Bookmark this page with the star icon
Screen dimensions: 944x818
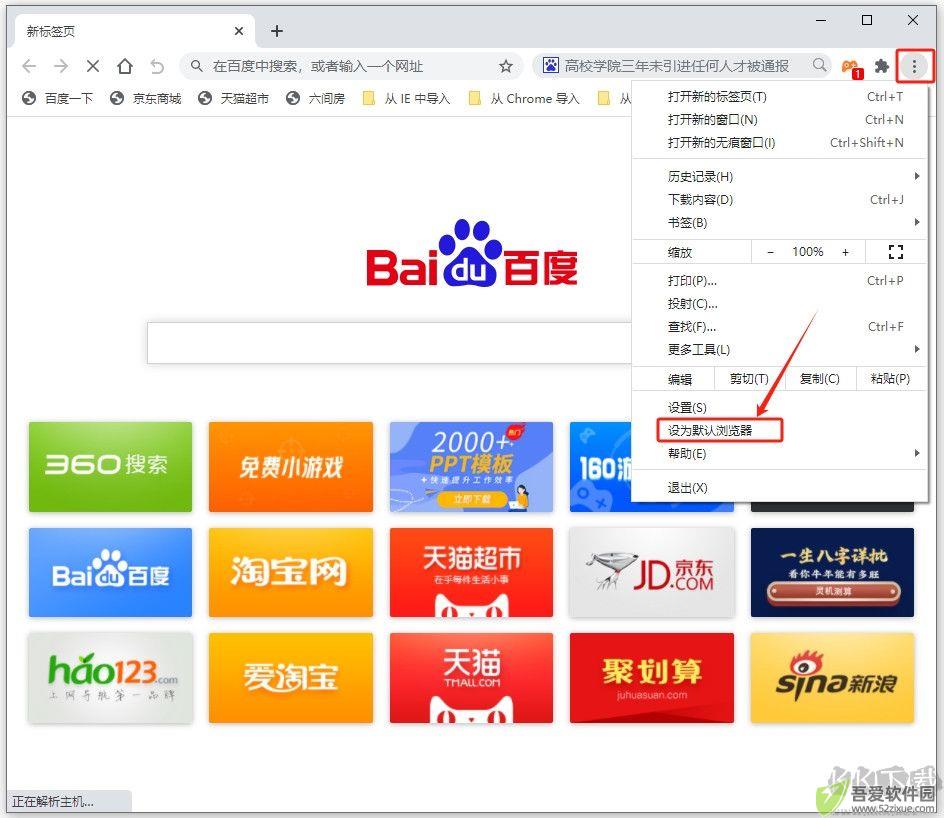[x=506, y=66]
